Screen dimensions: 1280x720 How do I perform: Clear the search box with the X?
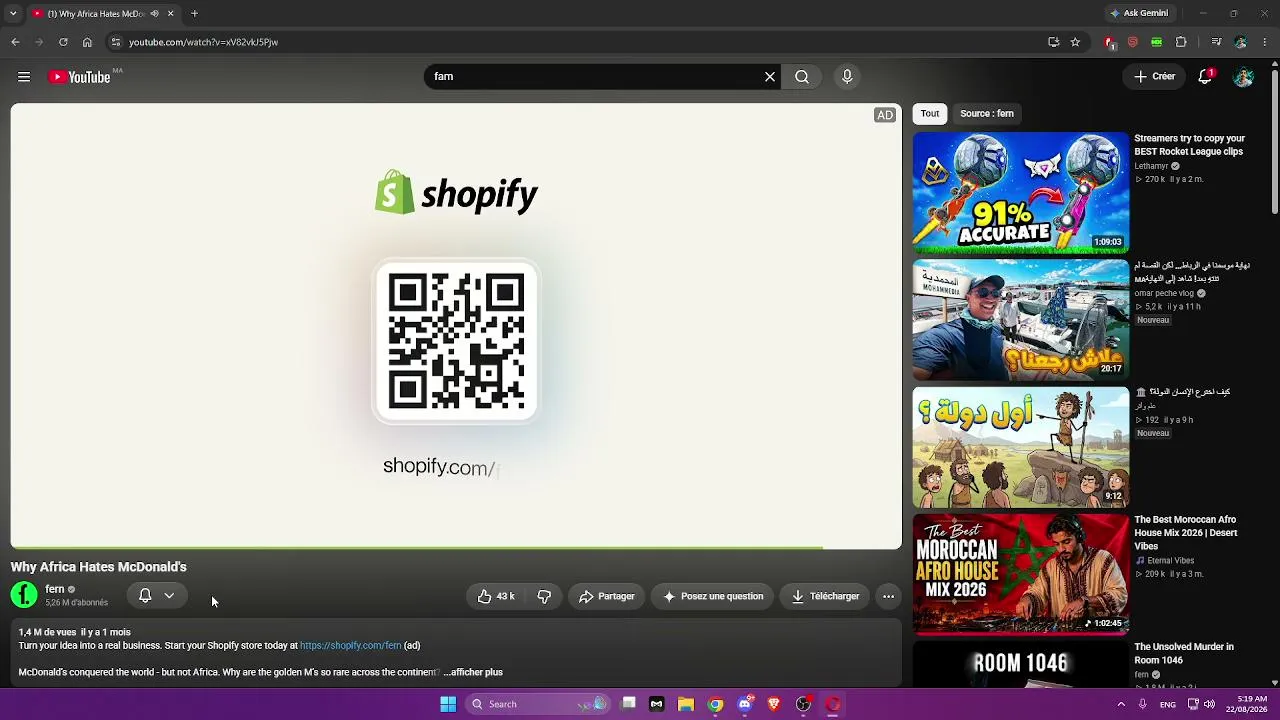tap(770, 77)
